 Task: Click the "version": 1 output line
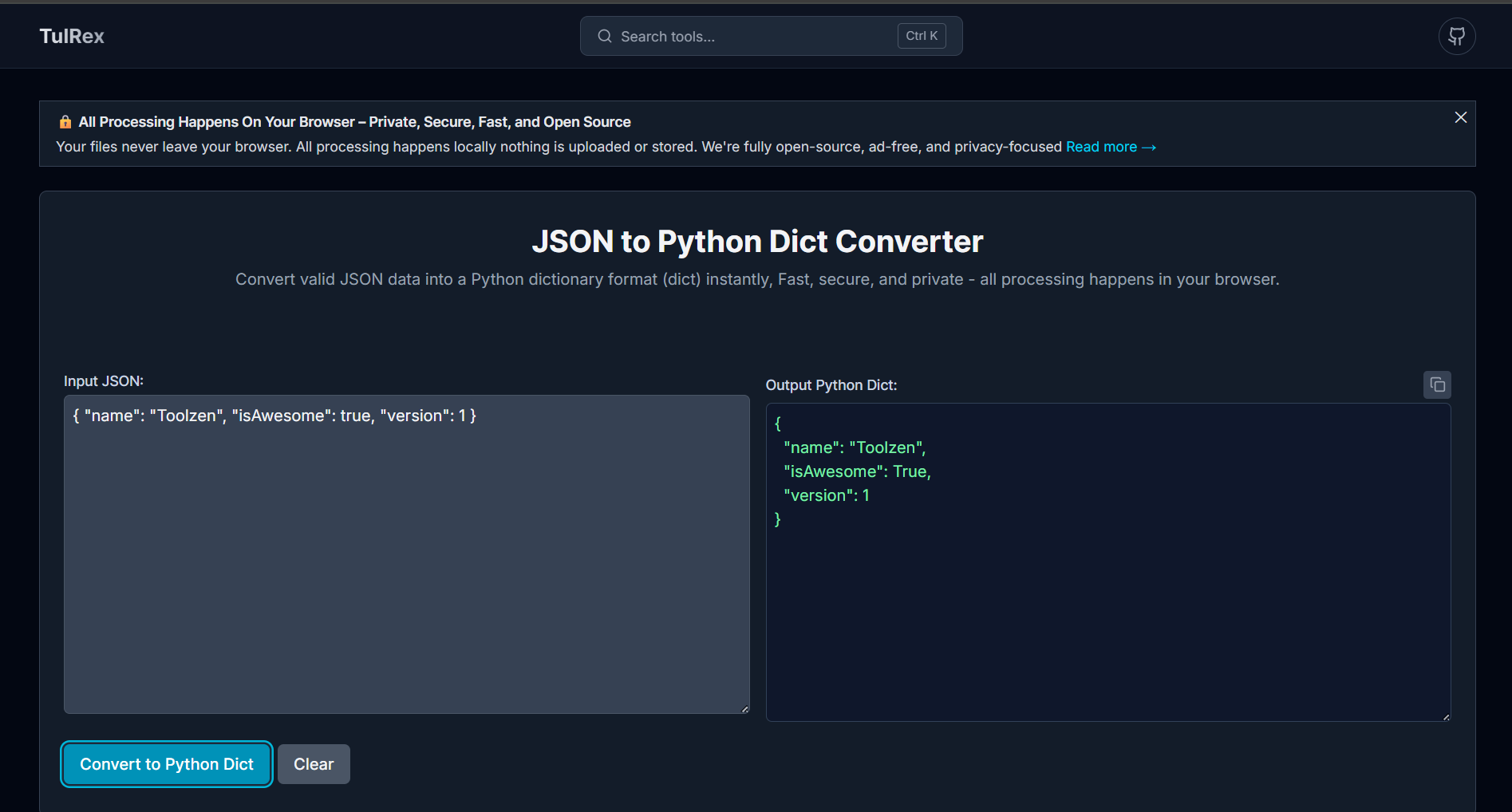(x=827, y=495)
